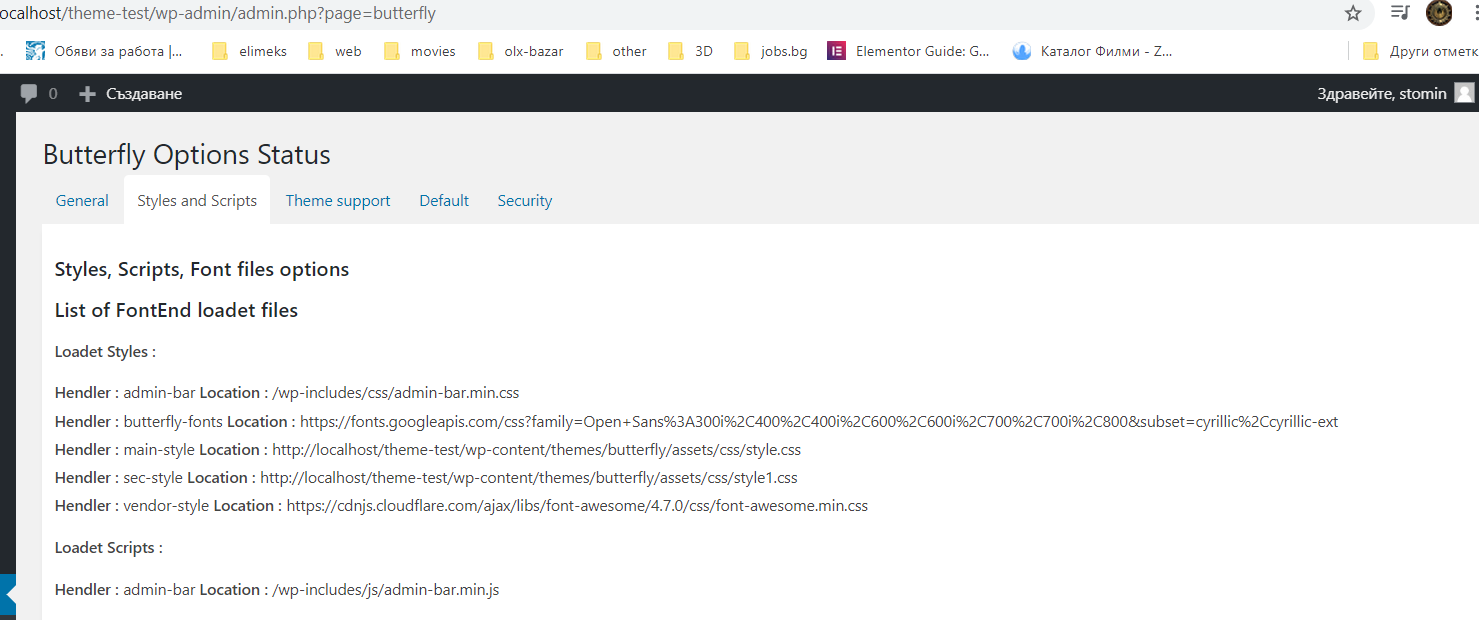Open the media control playlist icon

1400,13
